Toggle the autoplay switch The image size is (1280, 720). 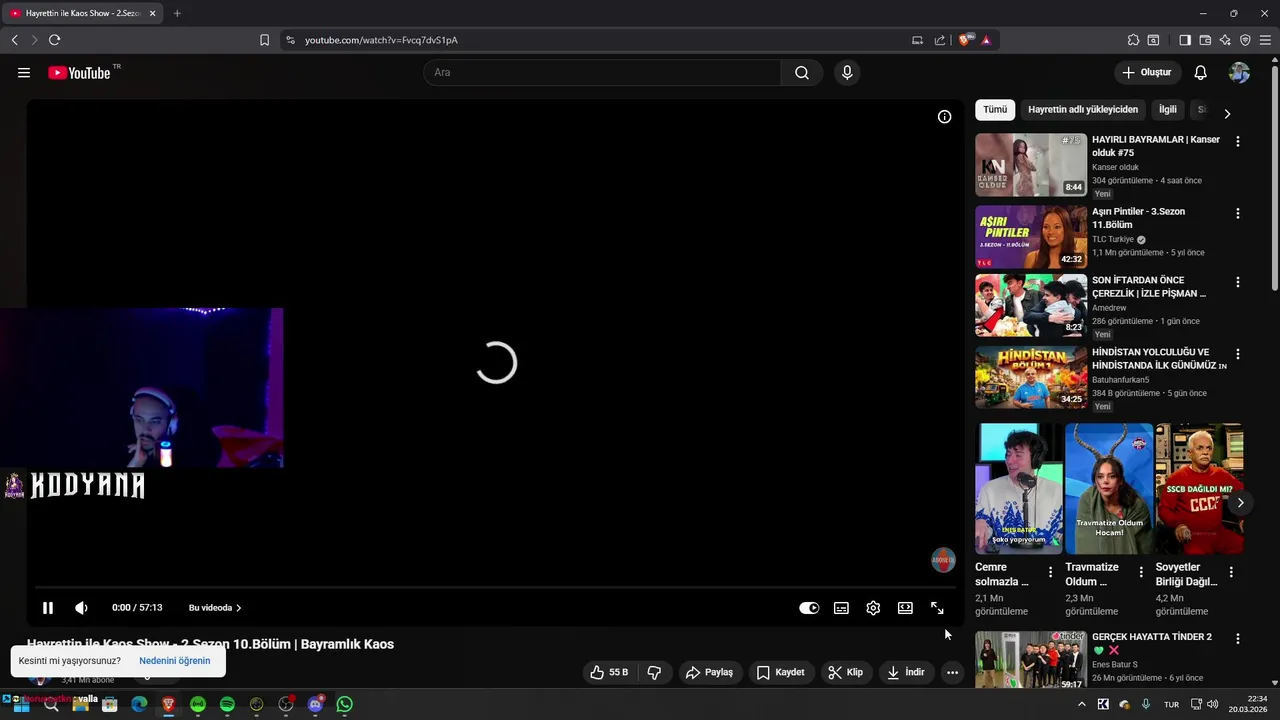click(809, 608)
